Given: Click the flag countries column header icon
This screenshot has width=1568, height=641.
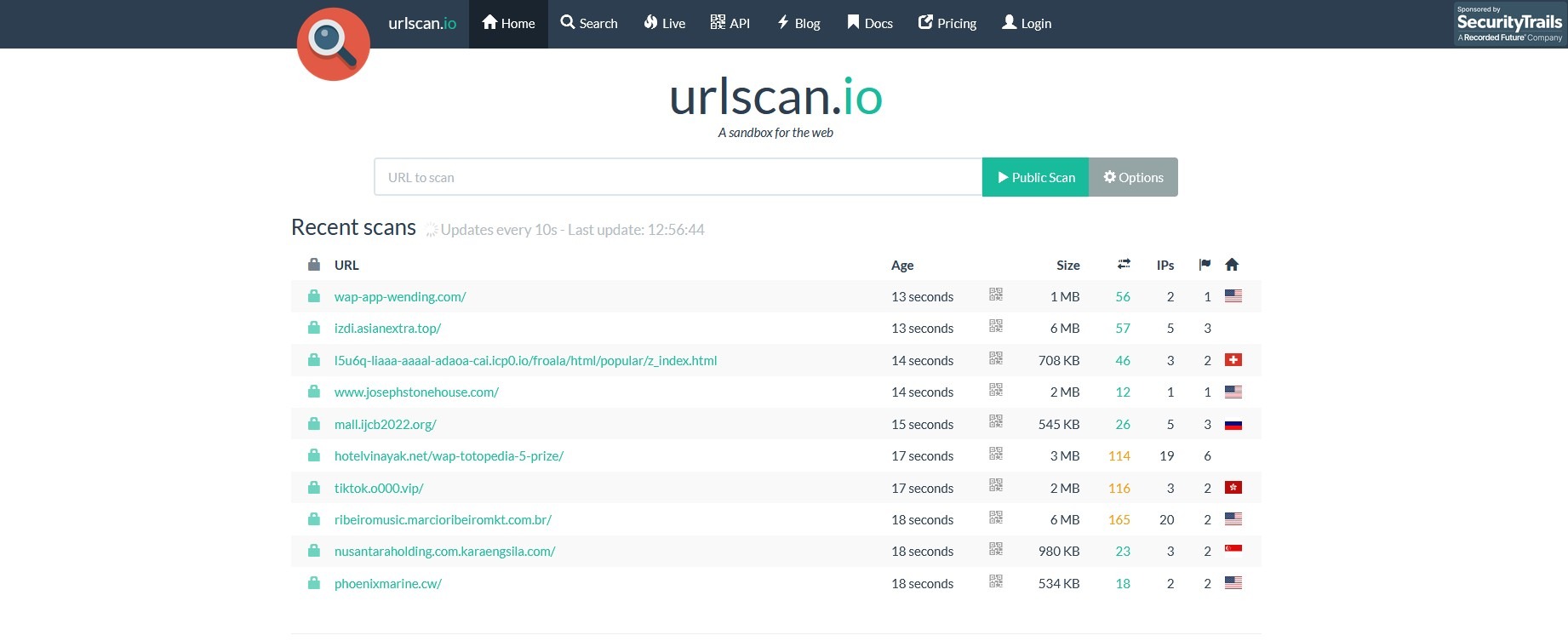Looking at the screenshot, I should pyautogui.click(x=1205, y=264).
